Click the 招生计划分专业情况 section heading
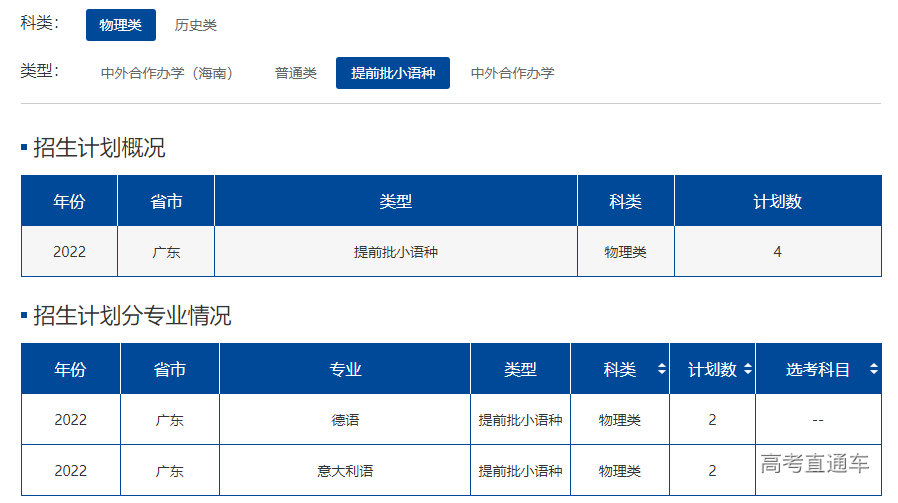Screen dimensions: 898x503 tap(132, 316)
